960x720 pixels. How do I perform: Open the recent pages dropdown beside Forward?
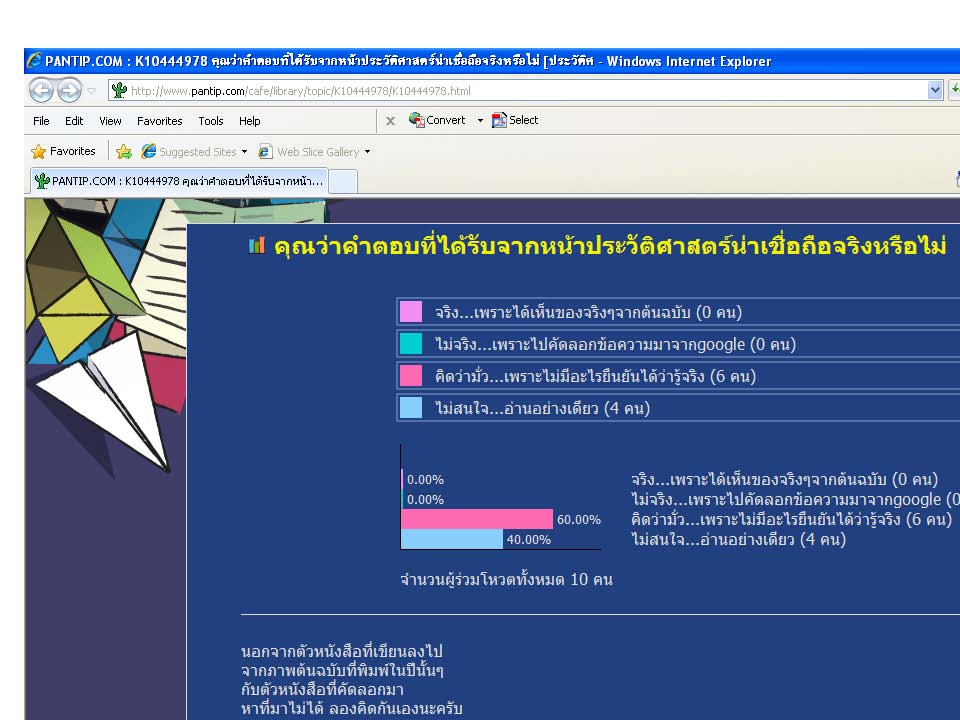point(91,91)
